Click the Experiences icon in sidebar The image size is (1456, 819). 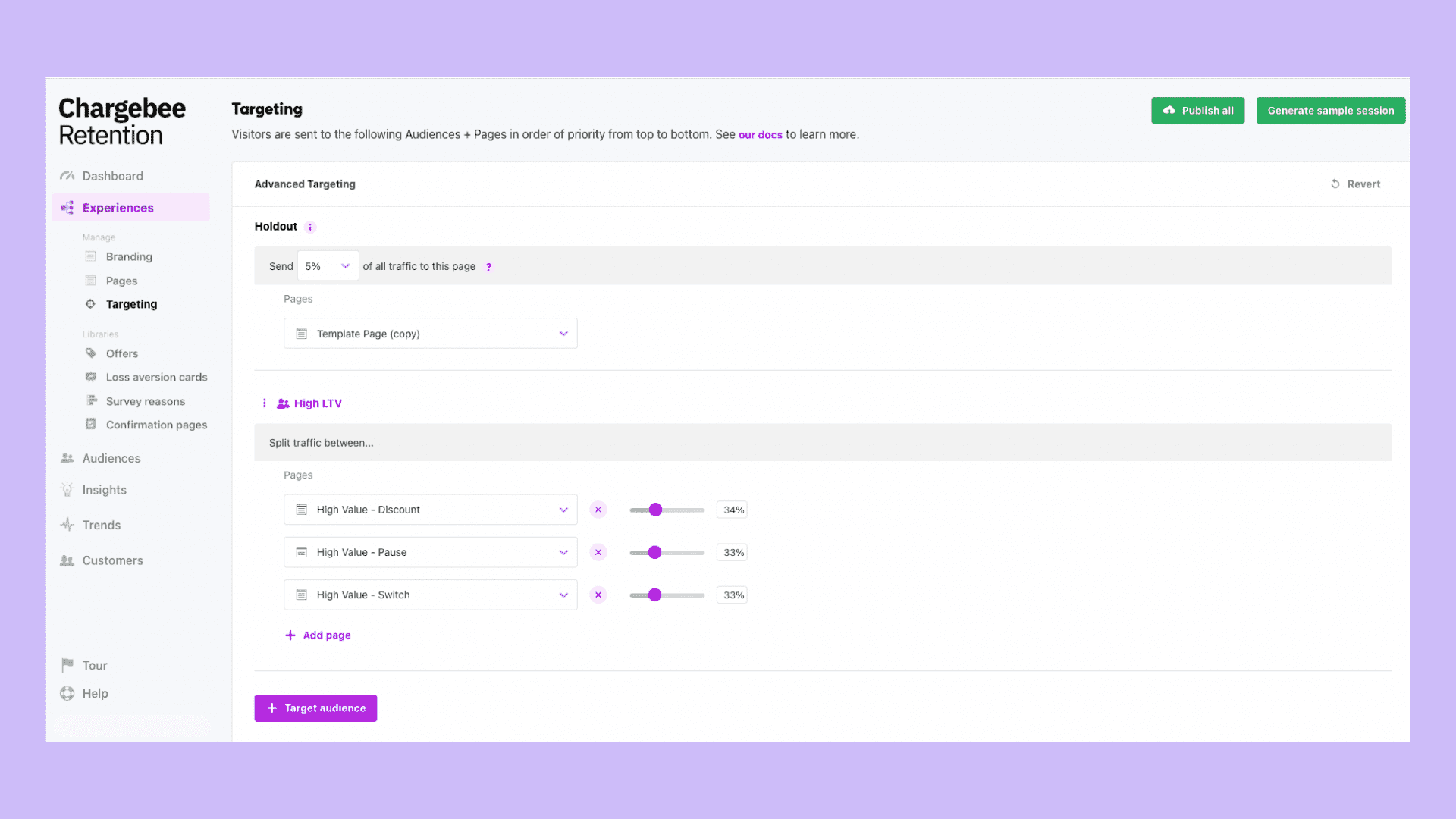pyautogui.click(x=67, y=207)
